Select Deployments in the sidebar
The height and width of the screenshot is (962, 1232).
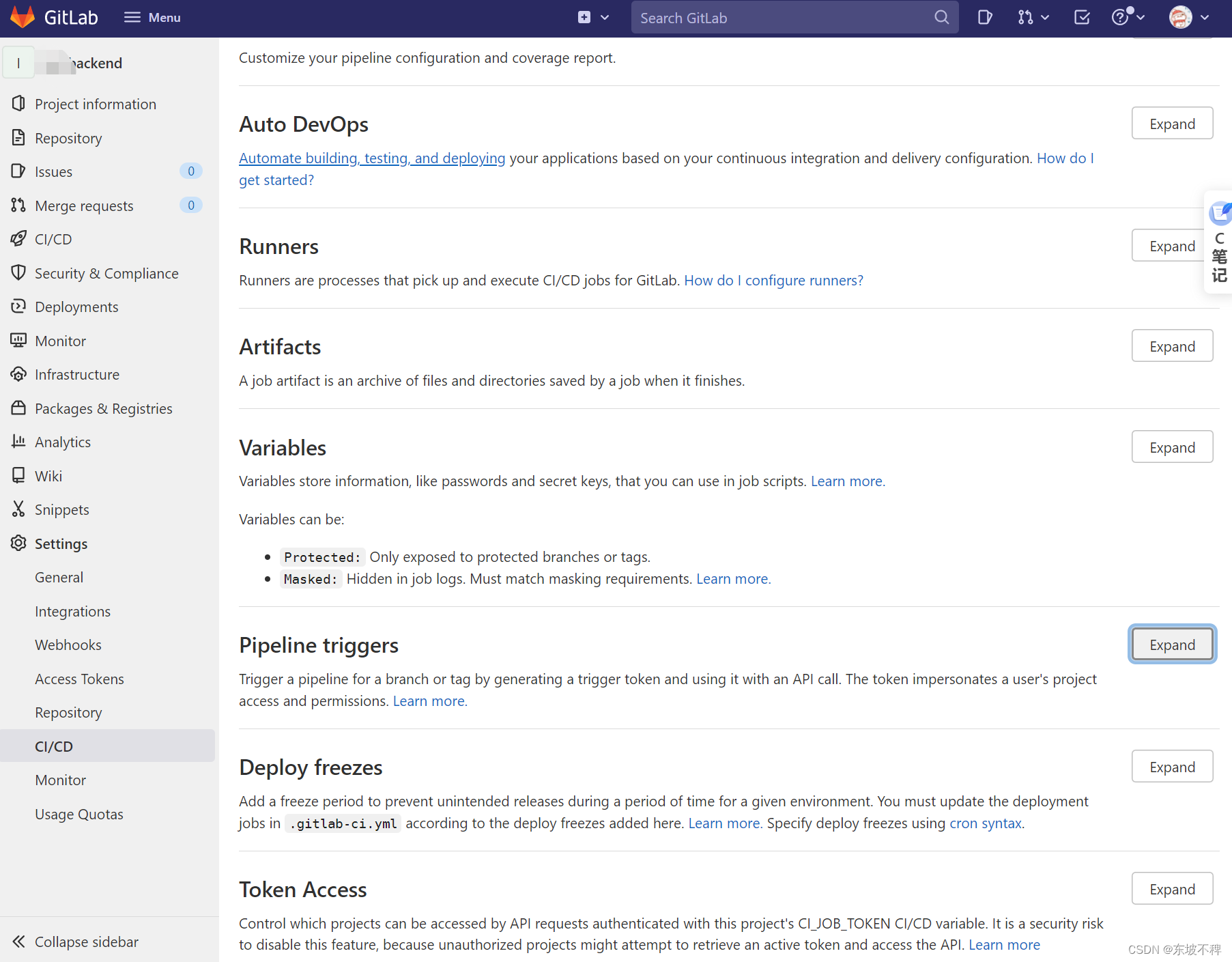[76, 307]
